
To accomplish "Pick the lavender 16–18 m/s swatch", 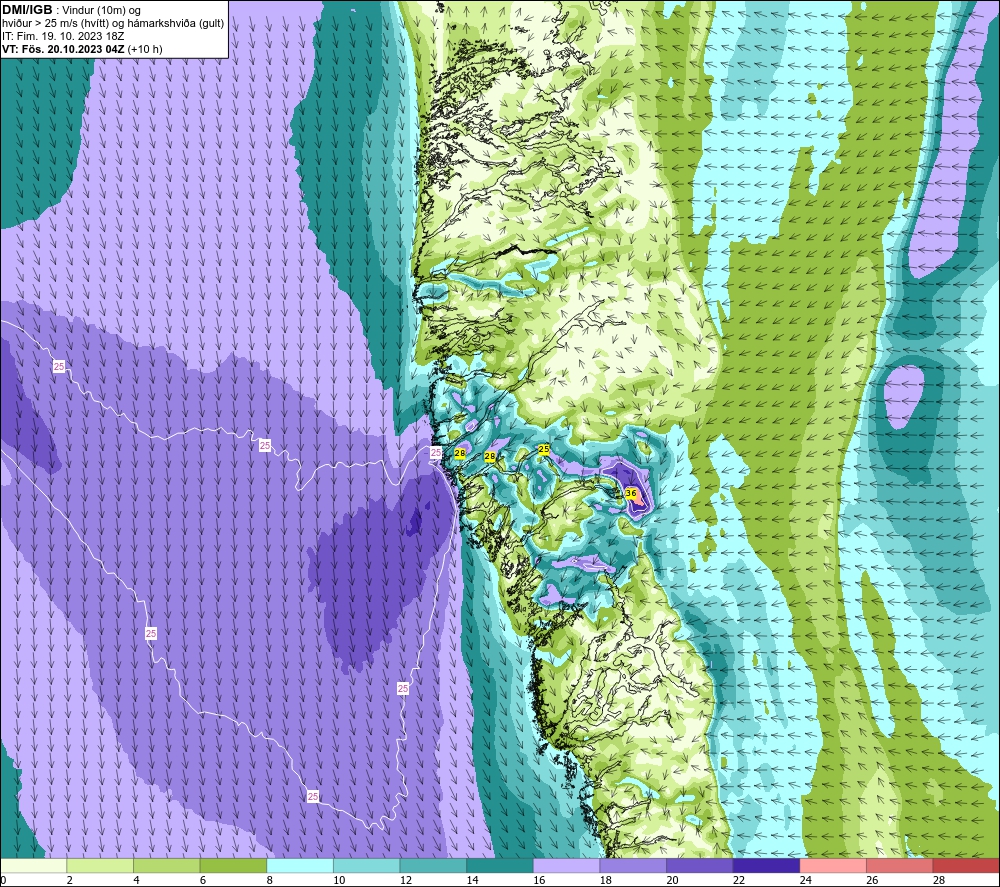I will (566, 866).
